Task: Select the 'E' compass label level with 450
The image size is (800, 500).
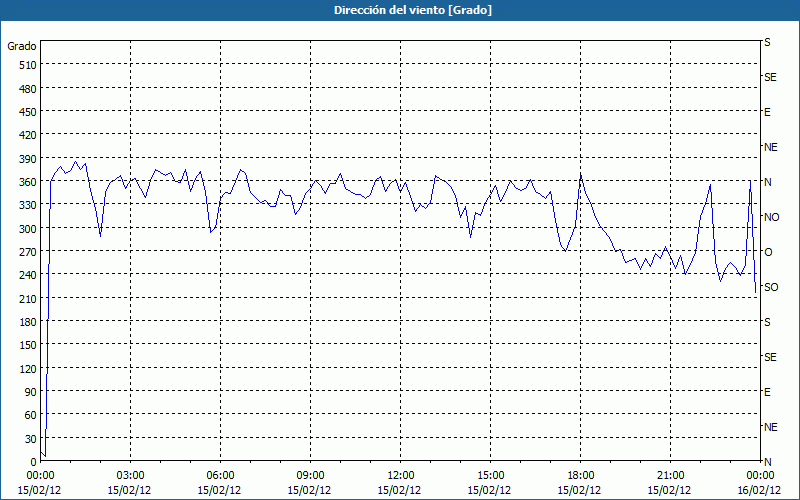Action: (767, 112)
